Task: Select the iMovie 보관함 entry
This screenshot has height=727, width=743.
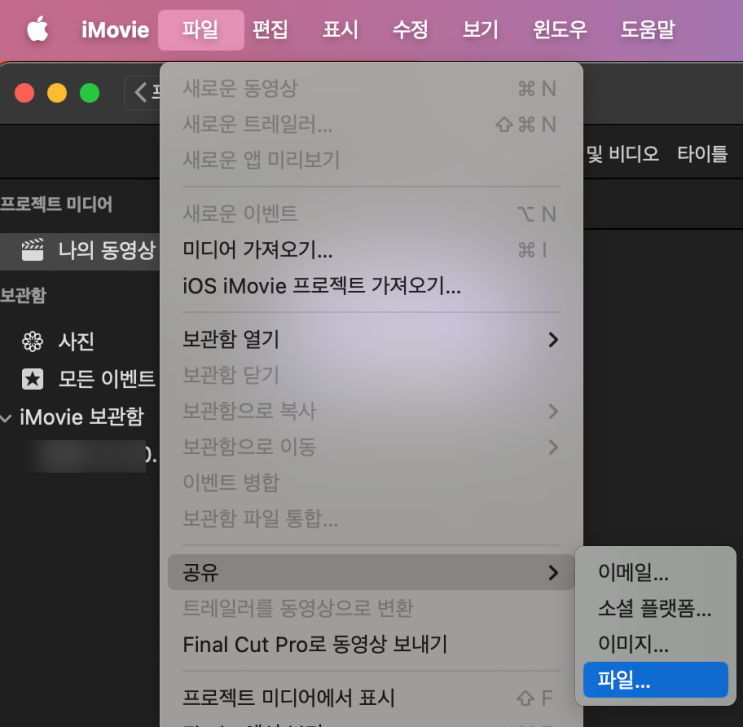Action: [x=82, y=417]
